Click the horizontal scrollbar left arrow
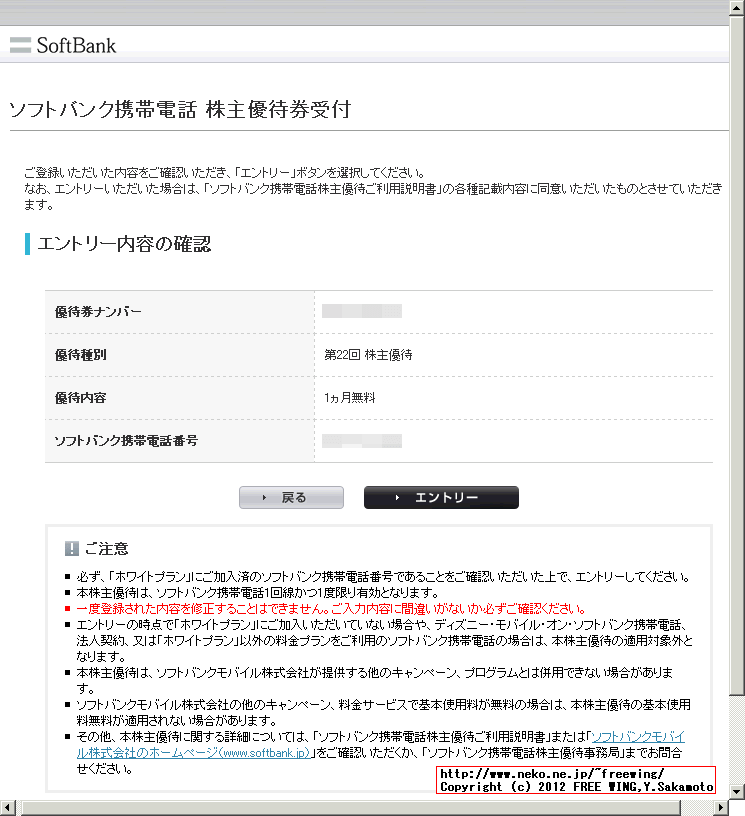The image size is (745, 816). tap(7, 808)
